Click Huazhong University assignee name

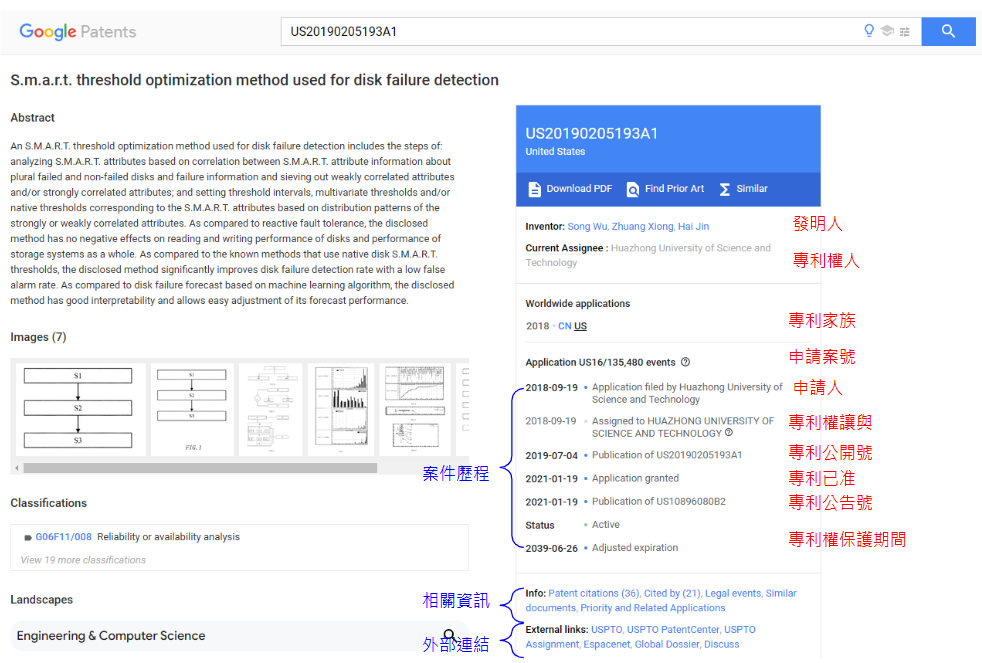tap(648, 255)
